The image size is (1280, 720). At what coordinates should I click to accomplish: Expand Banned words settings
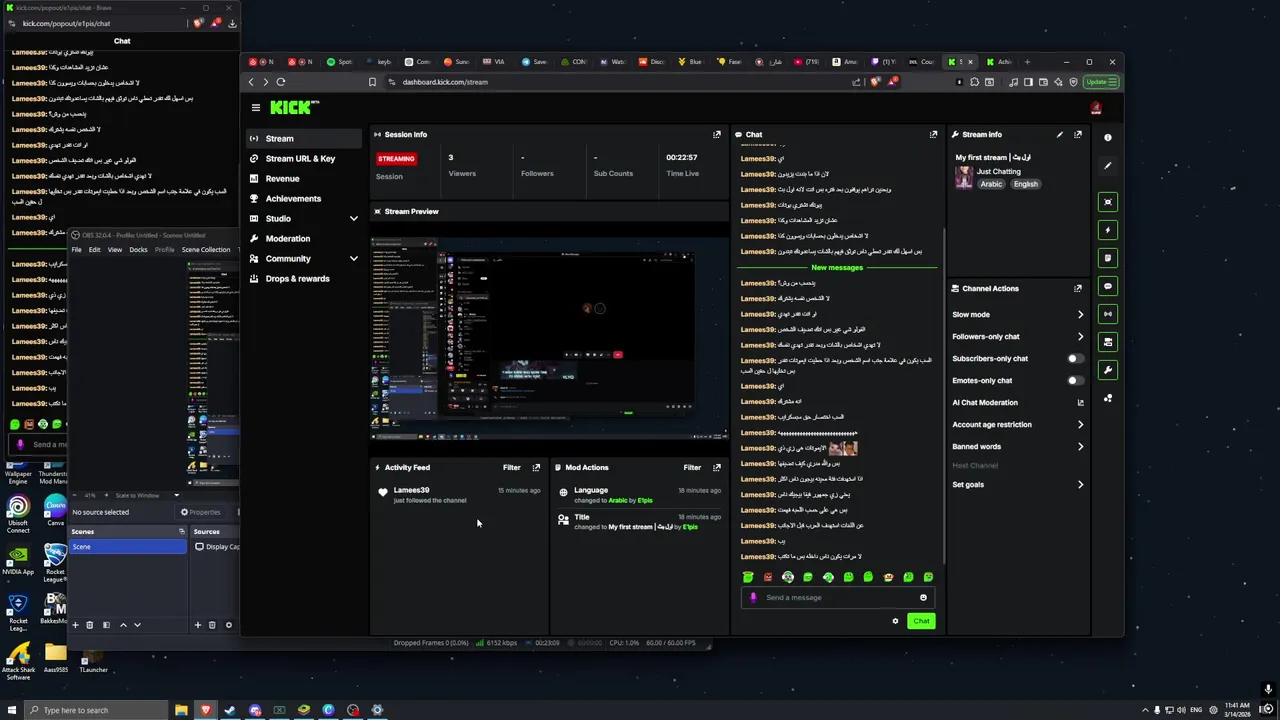(x=1080, y=446)
